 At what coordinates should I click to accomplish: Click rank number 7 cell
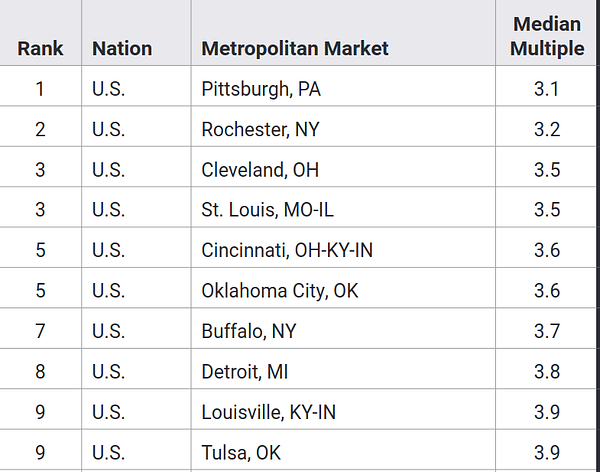(40, 331)
